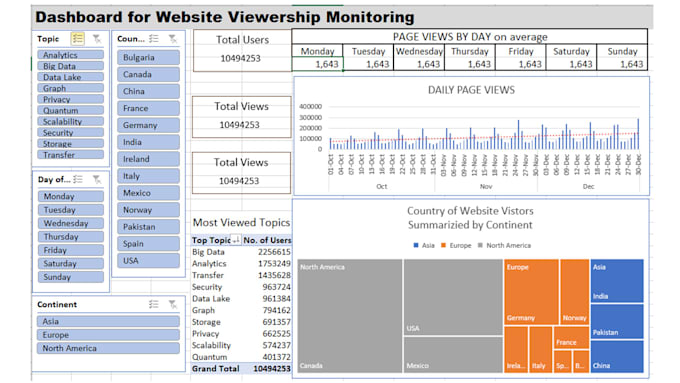Select the No. of Users column header
This screenshot has width=680, height=383.
(x=267, y=240)
